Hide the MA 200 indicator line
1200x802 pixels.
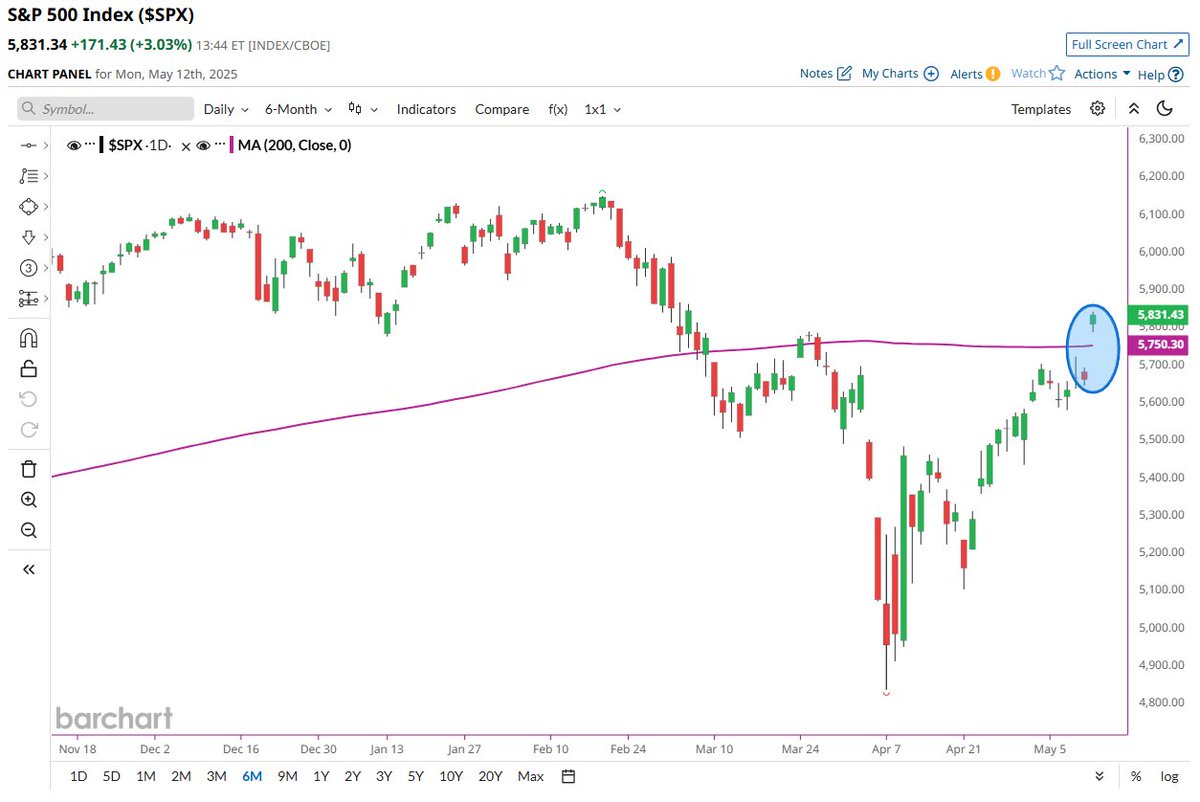(x=203, y=145)
